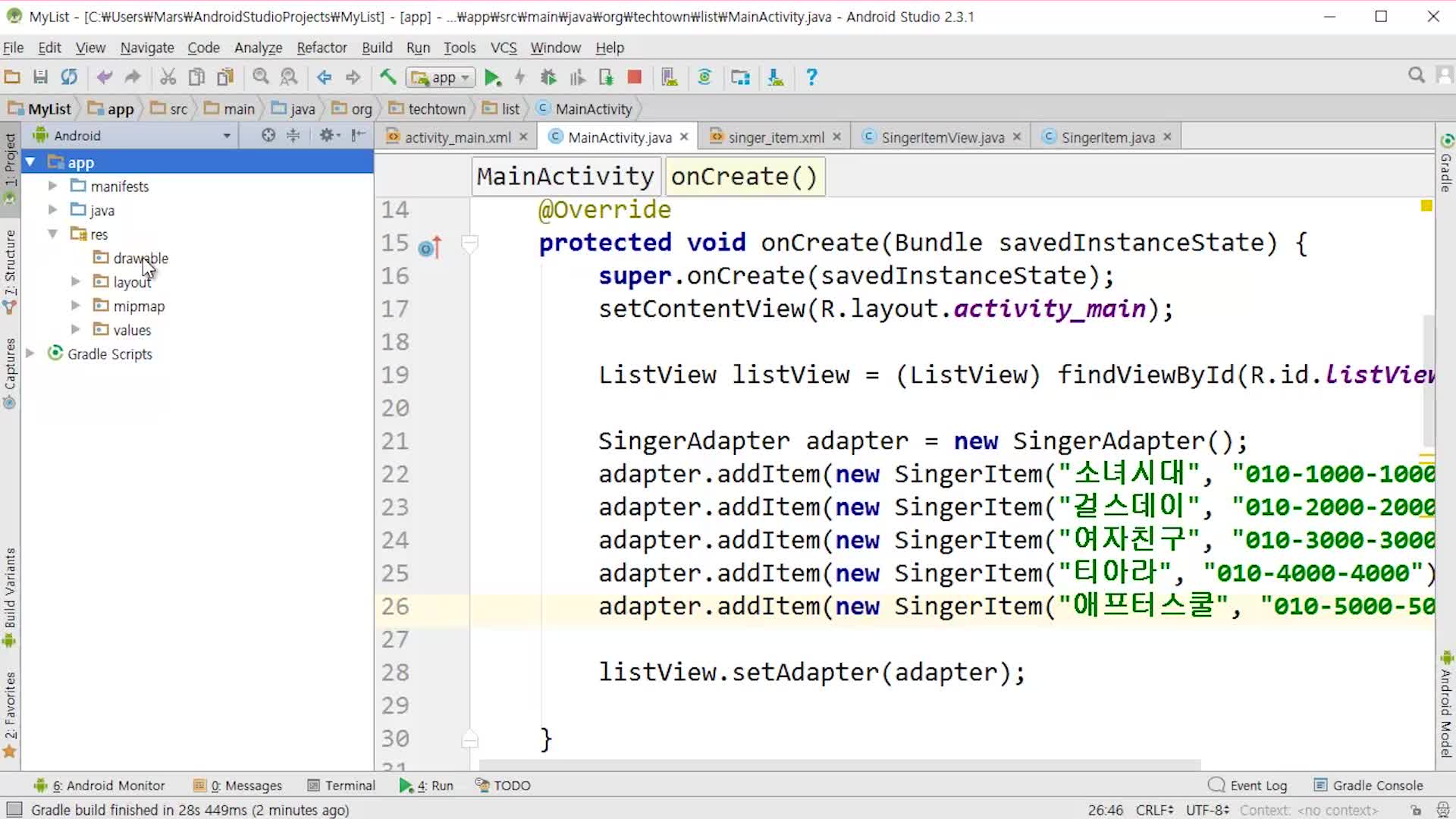Click the Redo arrow icon
The height and width of the screenshot is (819, 1456).
click(133, 77)
